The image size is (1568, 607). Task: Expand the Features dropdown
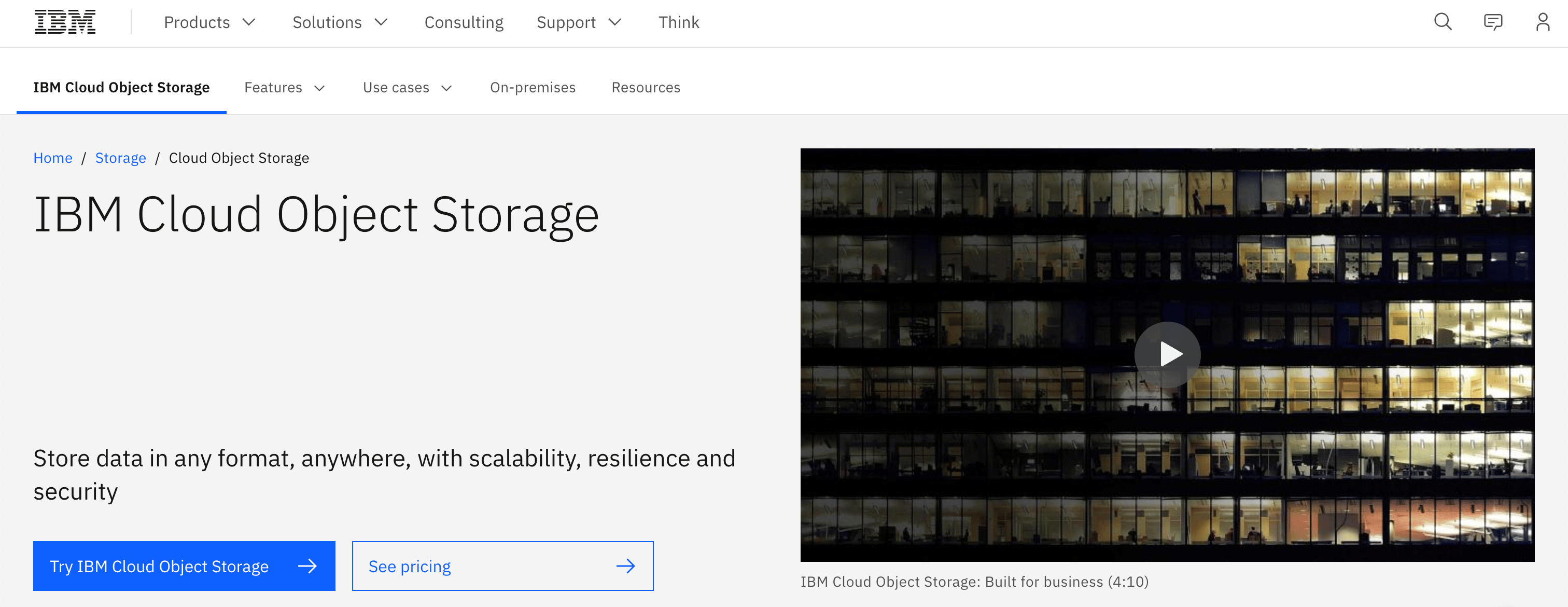(x=284, y=88)
